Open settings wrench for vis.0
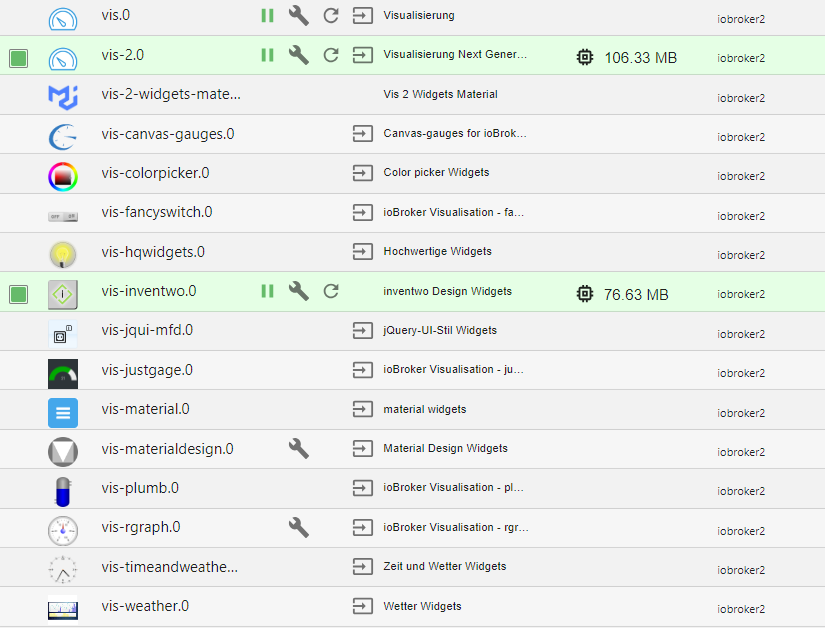This screenshot has height=628, width=825. [x=299, y=15]
